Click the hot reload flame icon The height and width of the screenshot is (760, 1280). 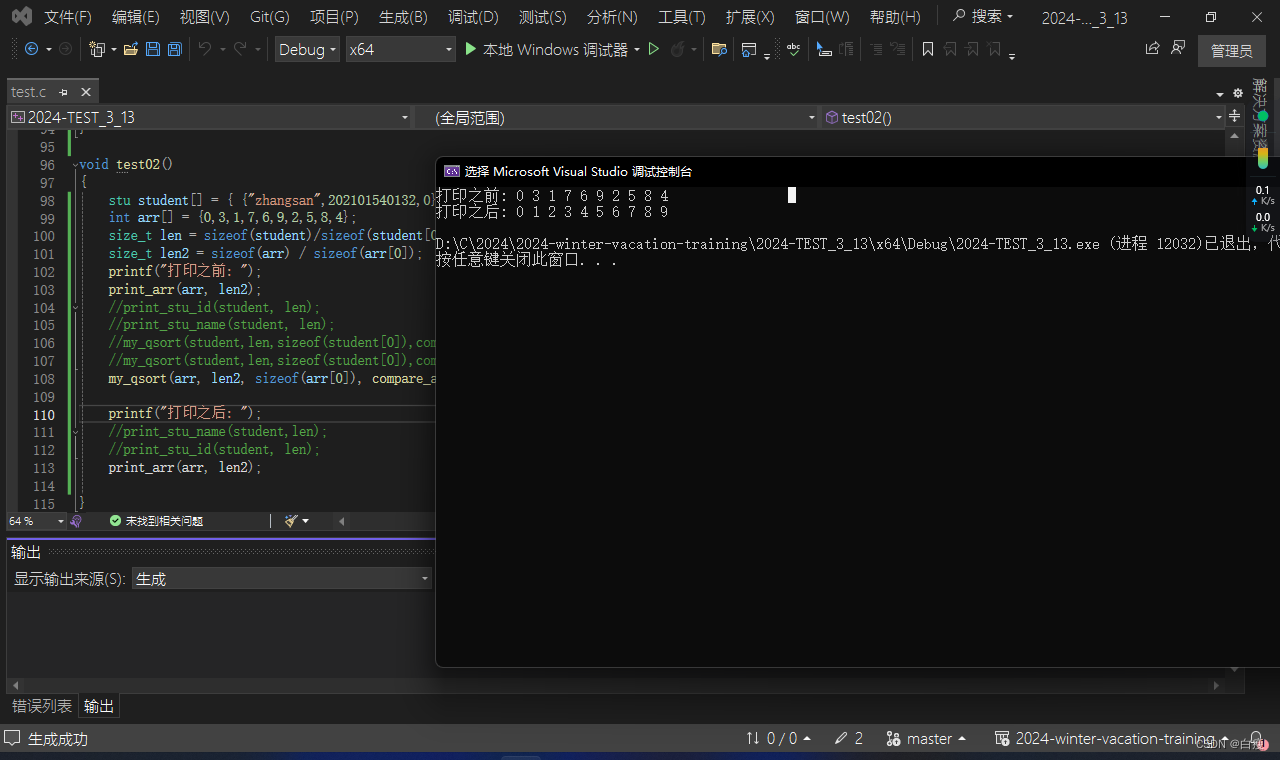[678, 49]
